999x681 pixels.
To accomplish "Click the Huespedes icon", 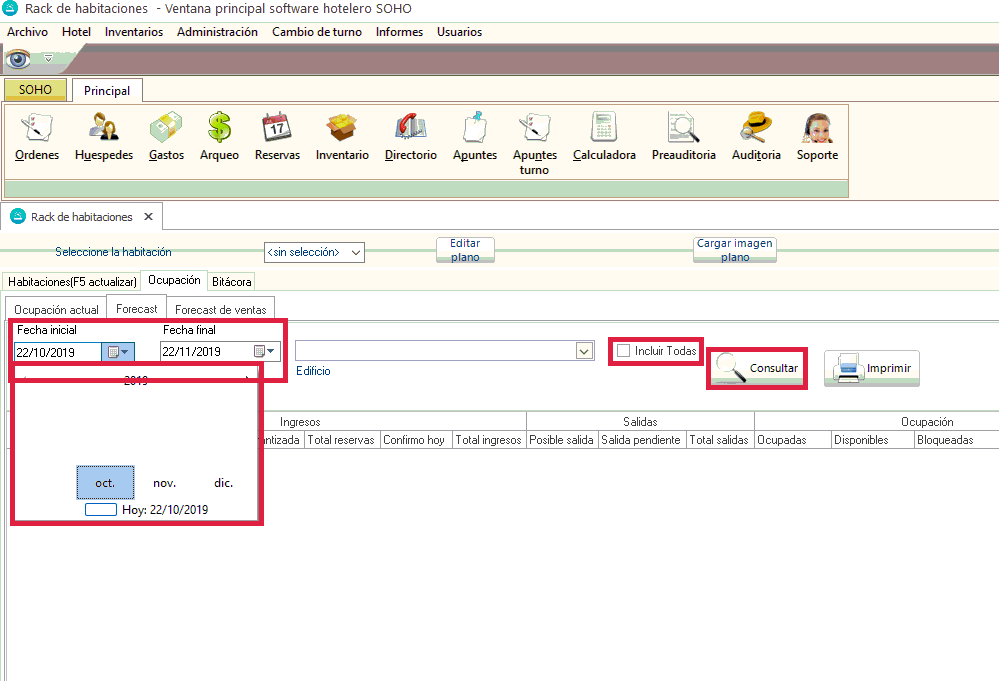I will click(103, 129).
